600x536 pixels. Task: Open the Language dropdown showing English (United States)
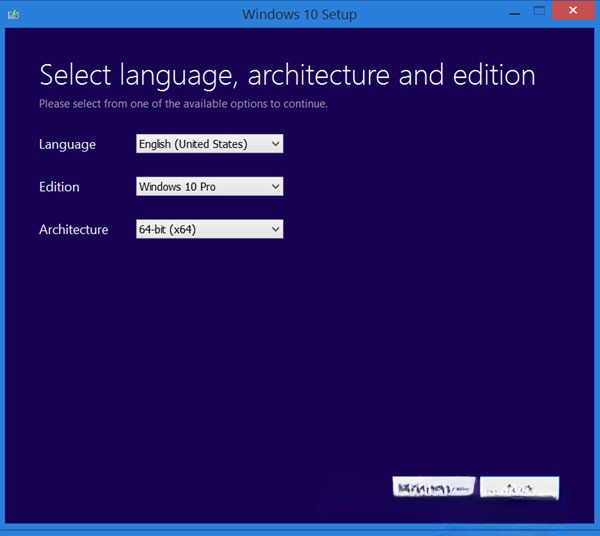[209, 144]
